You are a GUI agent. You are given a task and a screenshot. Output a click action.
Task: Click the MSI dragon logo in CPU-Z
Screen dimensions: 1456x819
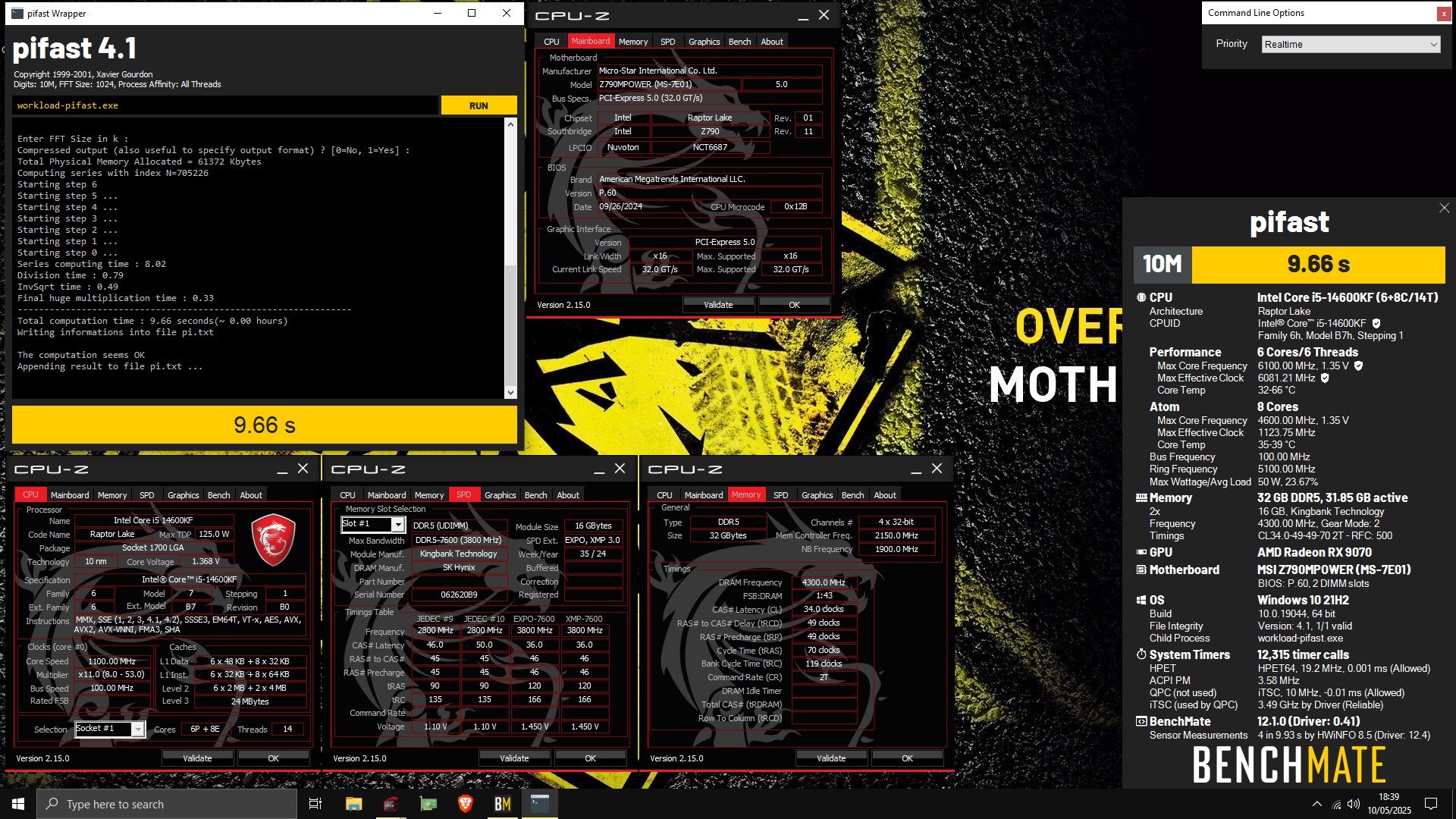pyautogui.click(x=273, y=539)
